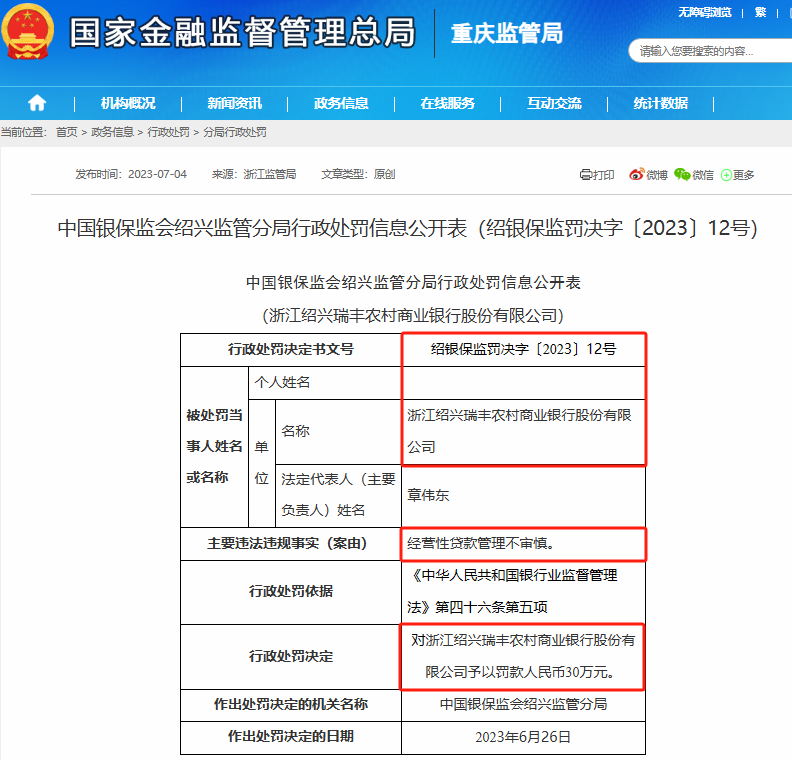Navigate to 统计数据 section
The width and height of the screenshot is (792, 760).
(x=660, y=103)
